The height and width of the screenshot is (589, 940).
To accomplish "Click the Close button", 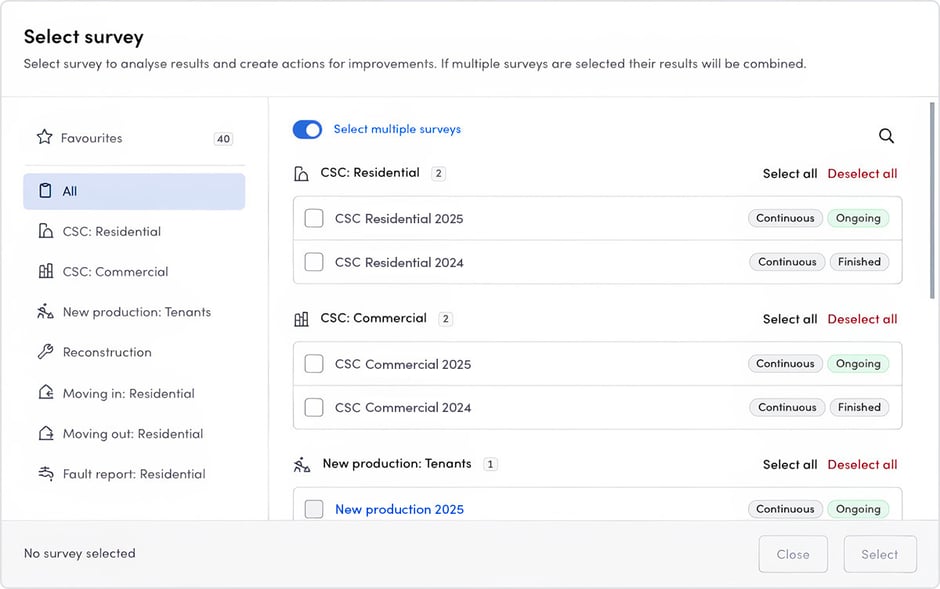I will tap(793, 554).
